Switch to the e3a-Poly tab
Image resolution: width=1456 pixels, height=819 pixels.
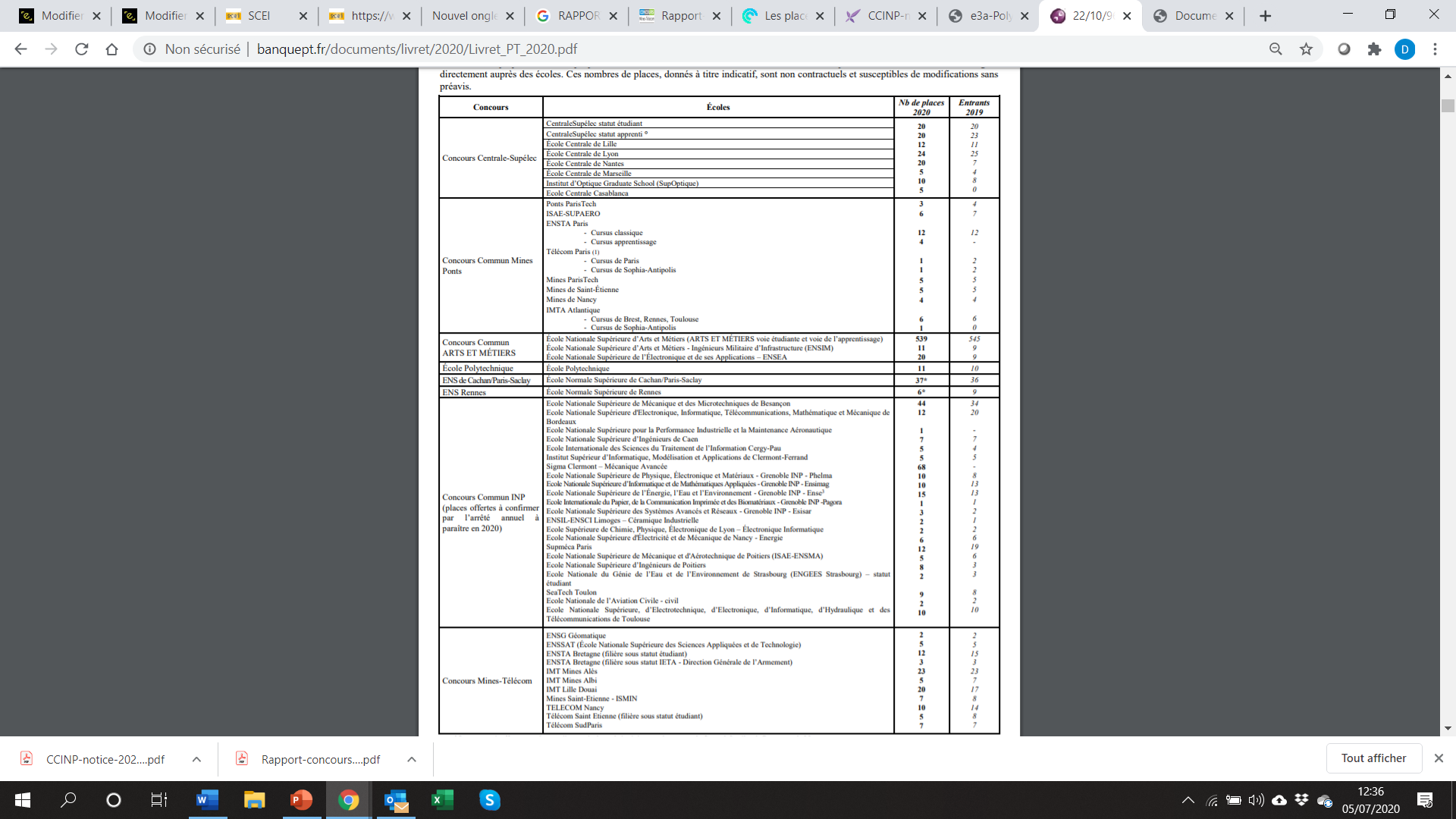coord(990,16)
